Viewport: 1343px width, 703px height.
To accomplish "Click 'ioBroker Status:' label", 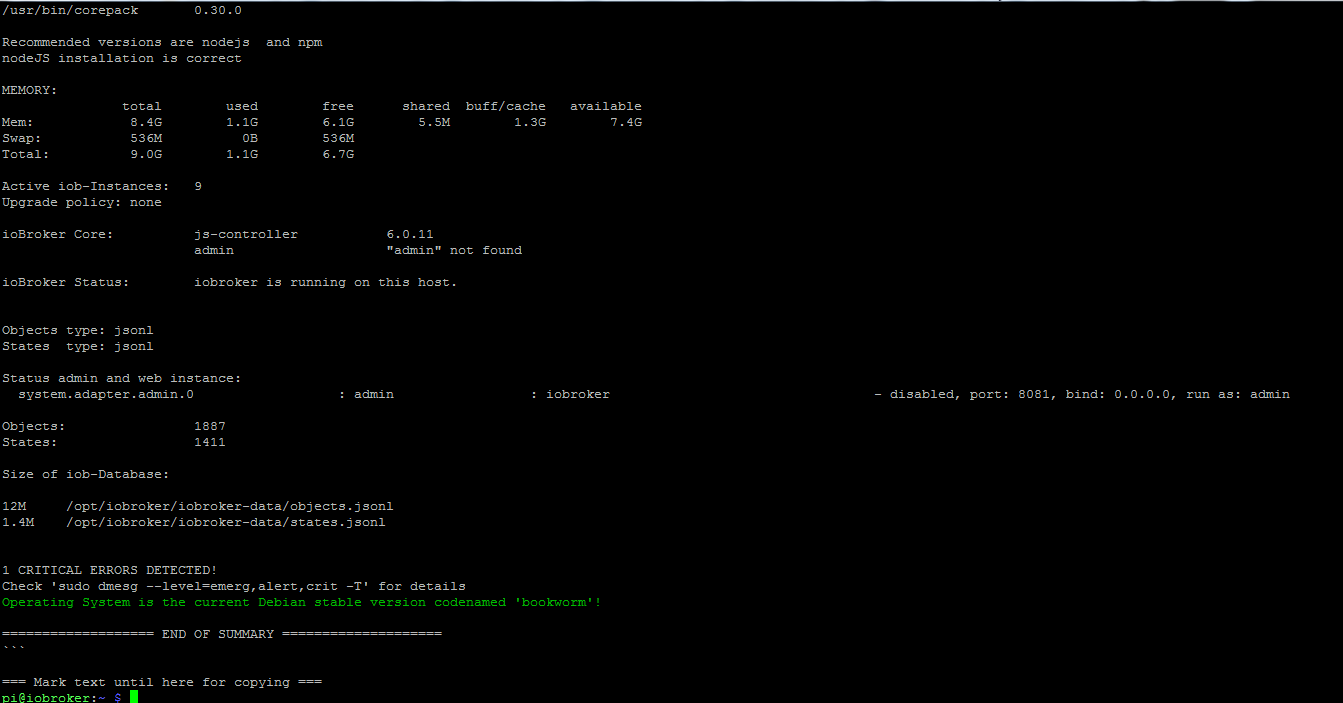I will coord(66,282).
